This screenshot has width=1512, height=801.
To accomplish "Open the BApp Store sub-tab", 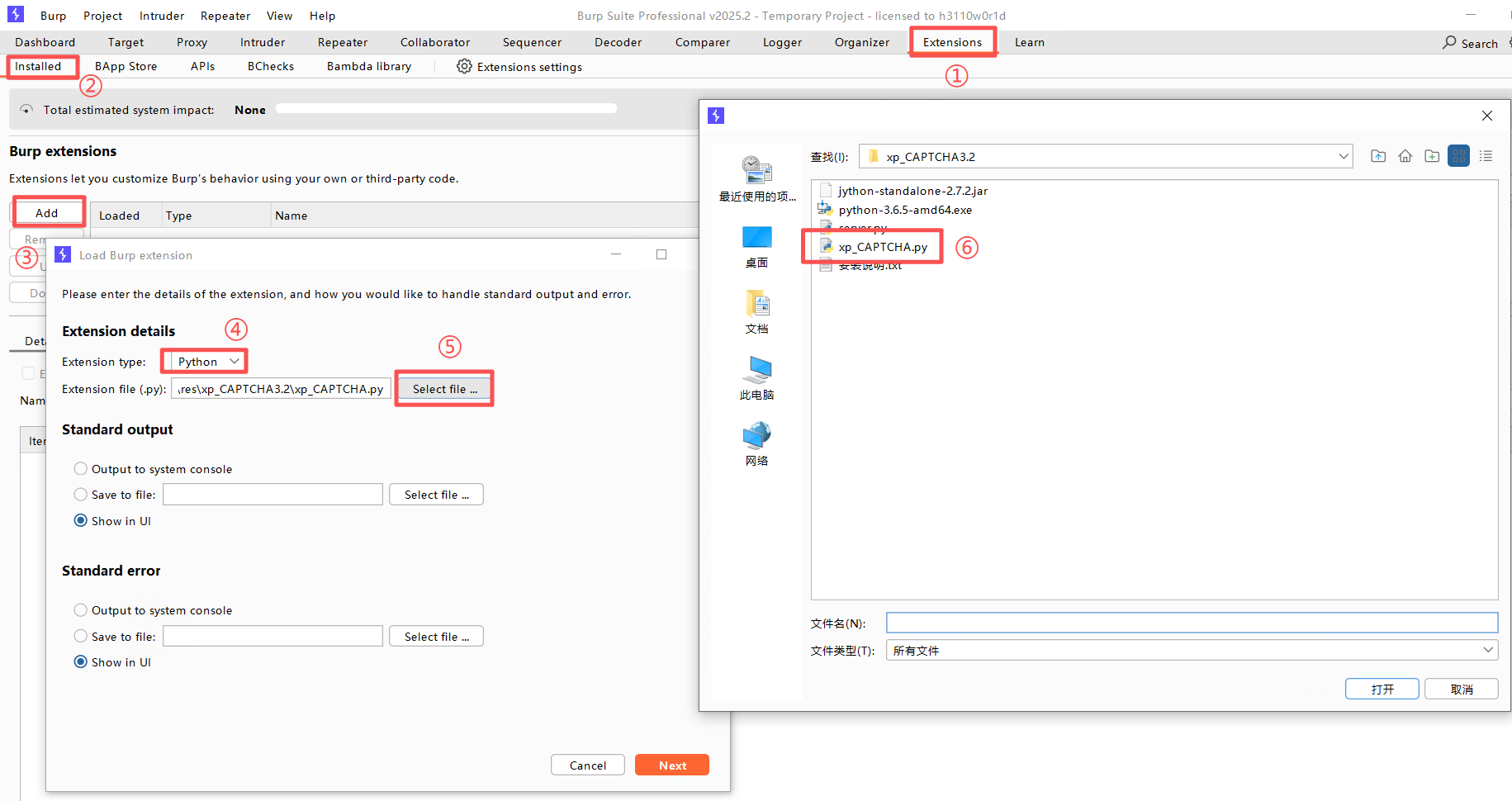I will [x=126, y=66].
